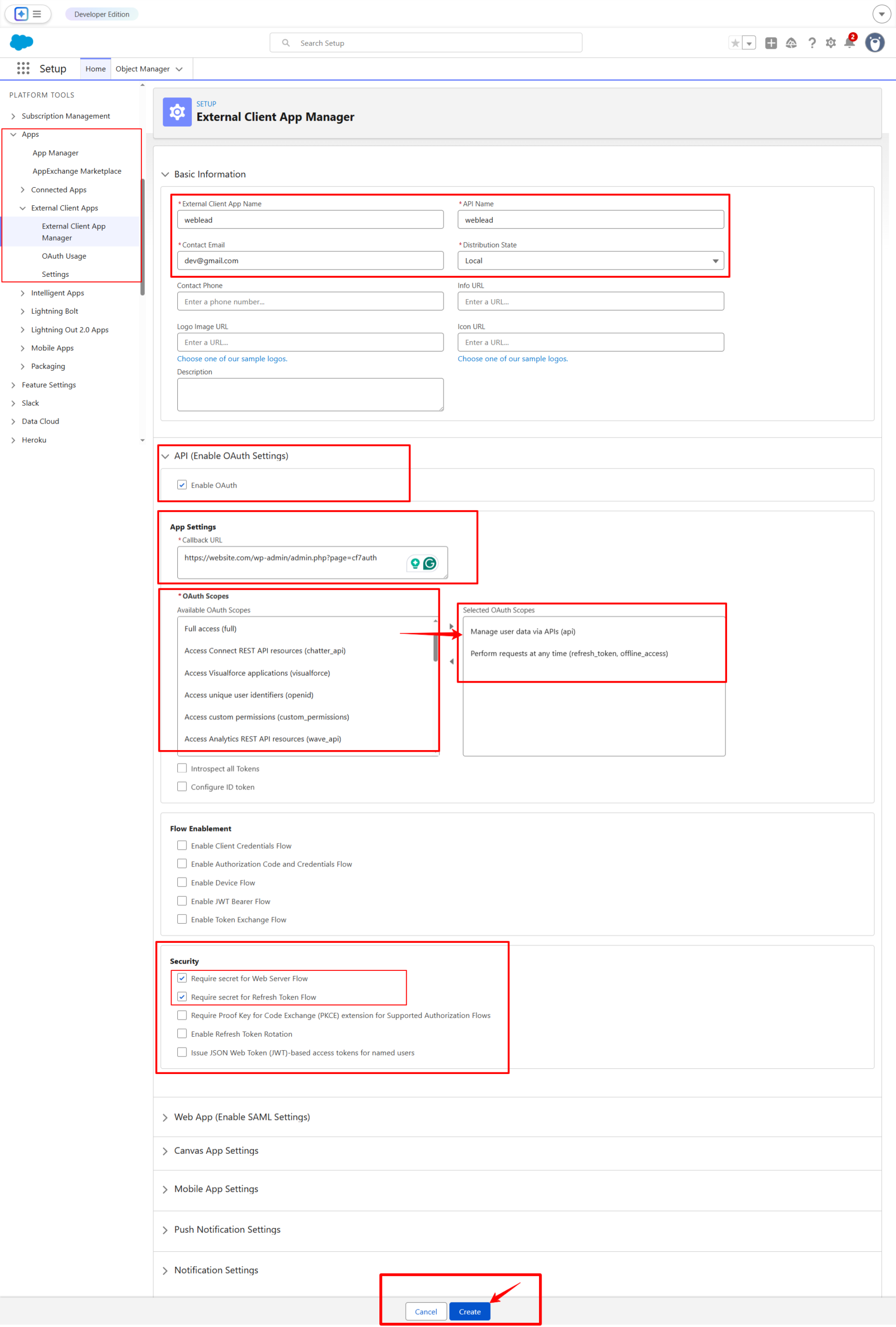Viewport: 896px width, 1327px height.
Task: Click the Search Setup field
Action: [x=425, y=43]
